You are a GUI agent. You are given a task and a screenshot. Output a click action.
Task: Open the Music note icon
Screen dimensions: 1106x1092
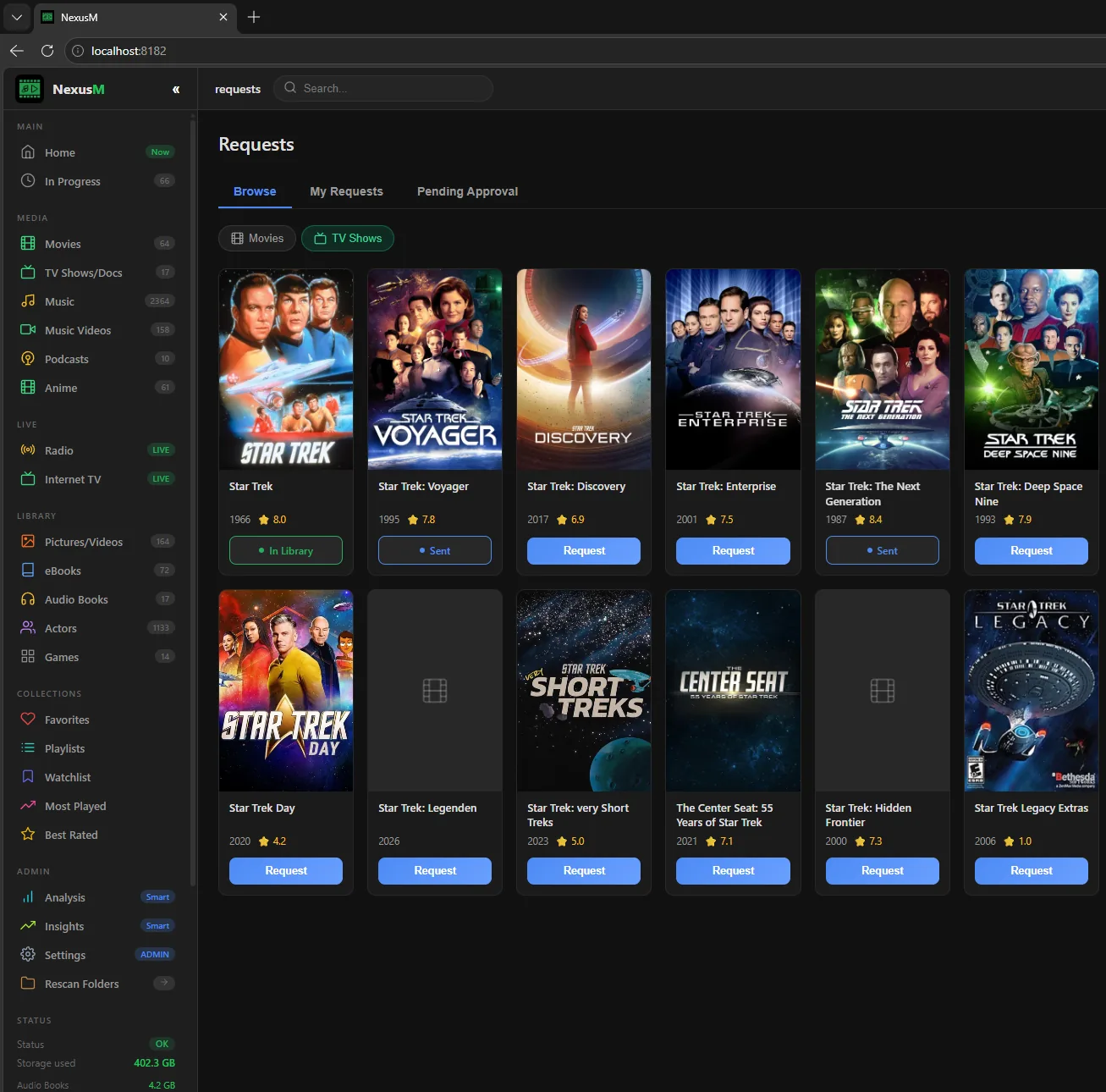(x=28, y=301)
